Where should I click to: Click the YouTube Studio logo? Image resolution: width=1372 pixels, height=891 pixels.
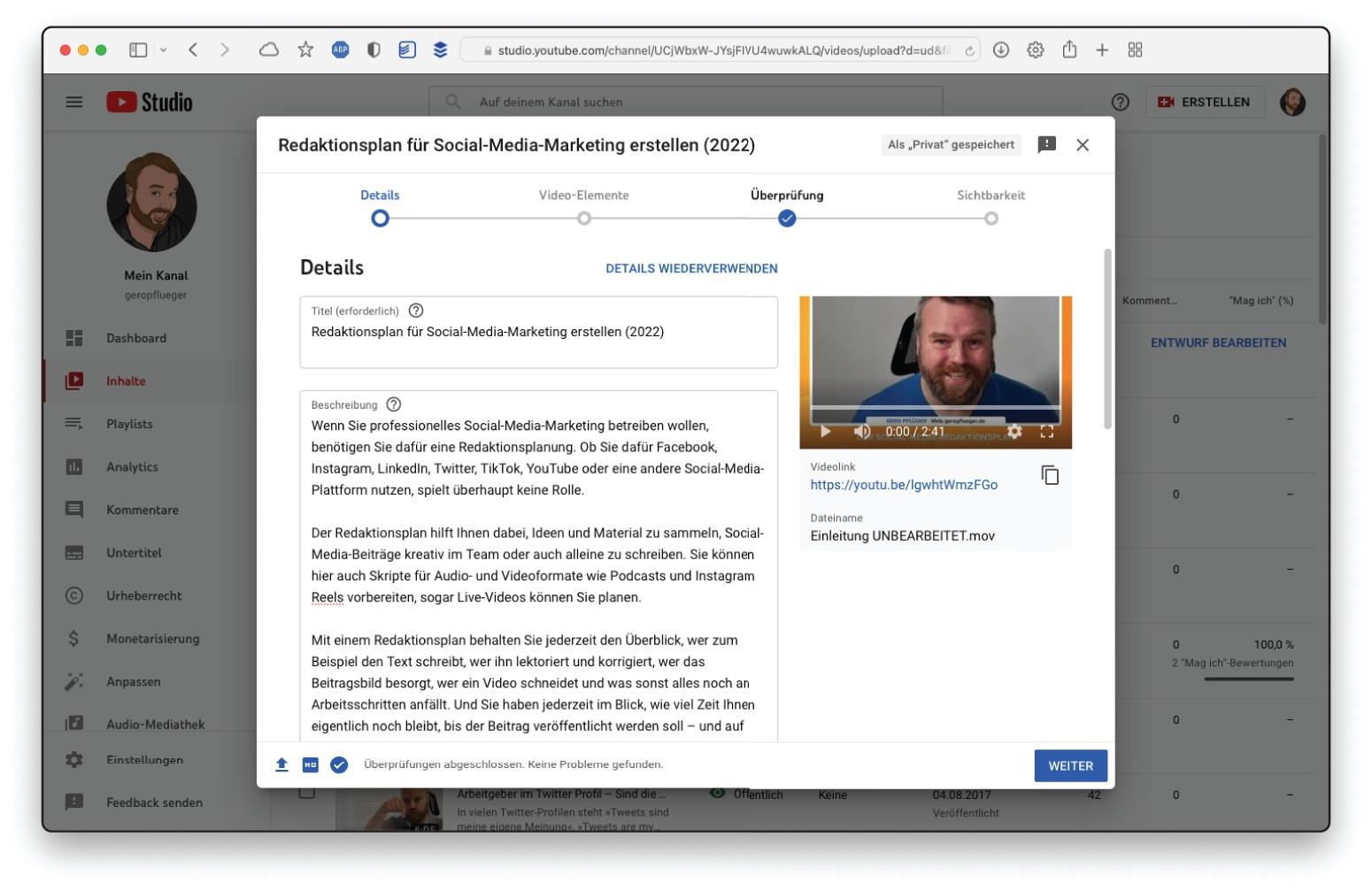pyautogui.click(x=150, y=102)
